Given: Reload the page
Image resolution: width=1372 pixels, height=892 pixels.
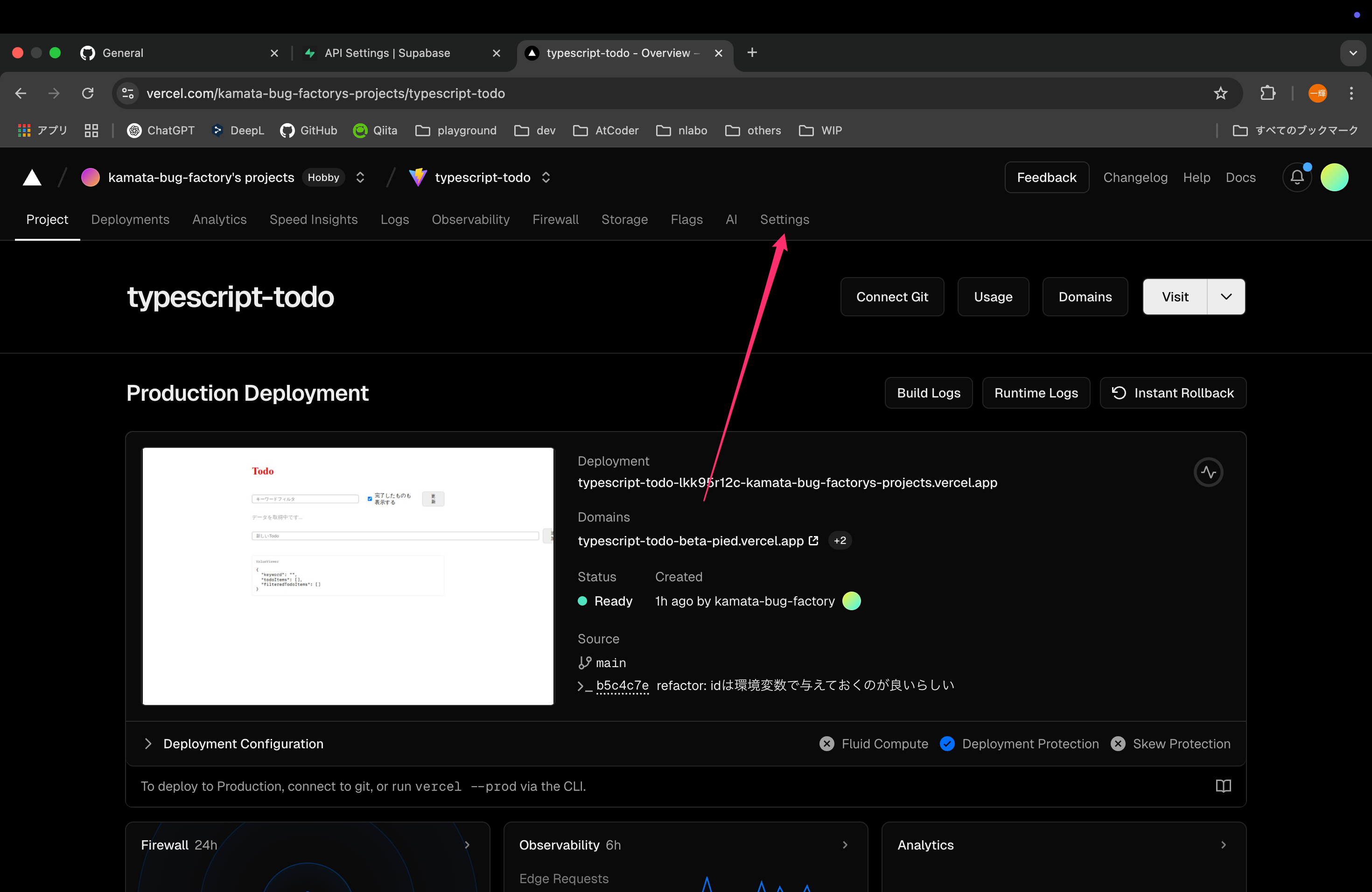Looking at the screenshot, I should 88,93.
